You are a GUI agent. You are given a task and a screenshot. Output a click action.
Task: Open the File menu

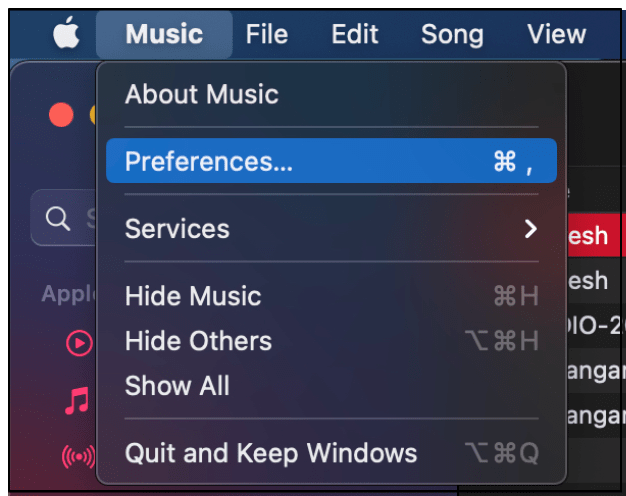[266, 35]
